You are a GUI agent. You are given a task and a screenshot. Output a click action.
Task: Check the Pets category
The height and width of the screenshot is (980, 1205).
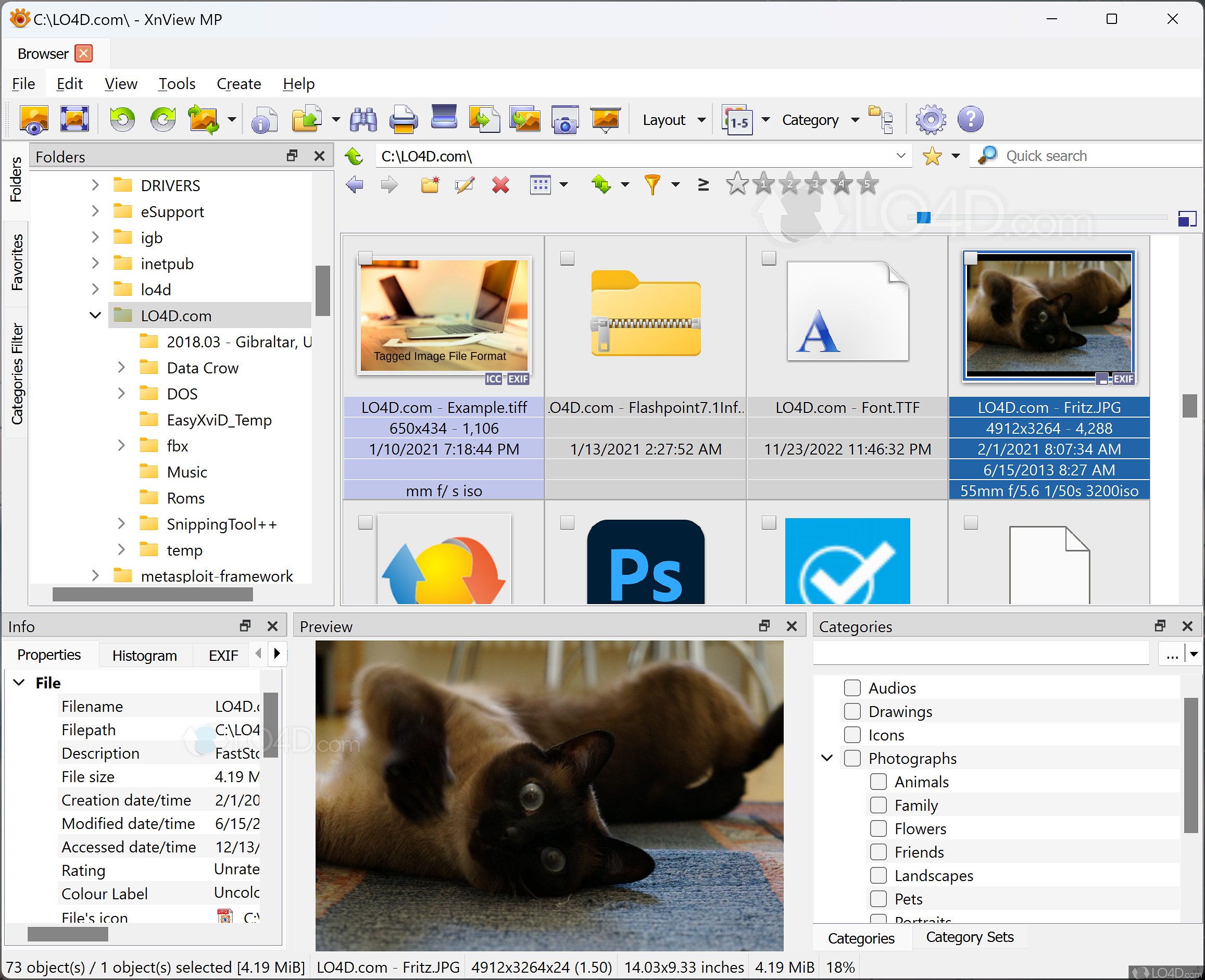click(878, 899)
